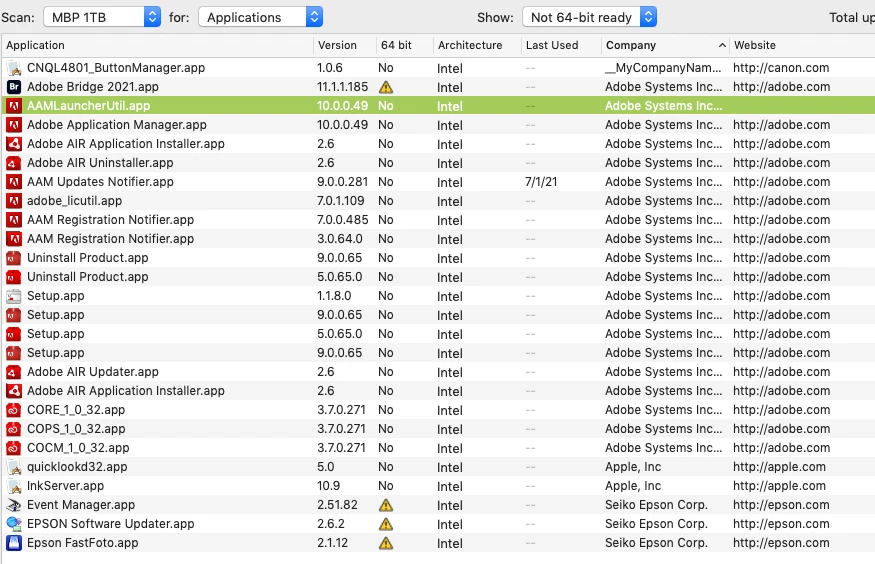The height and width of the screenshot is (564, 875).
Task: Select the Adobe Bridge 2021.app row name
Action: point(93,87)
